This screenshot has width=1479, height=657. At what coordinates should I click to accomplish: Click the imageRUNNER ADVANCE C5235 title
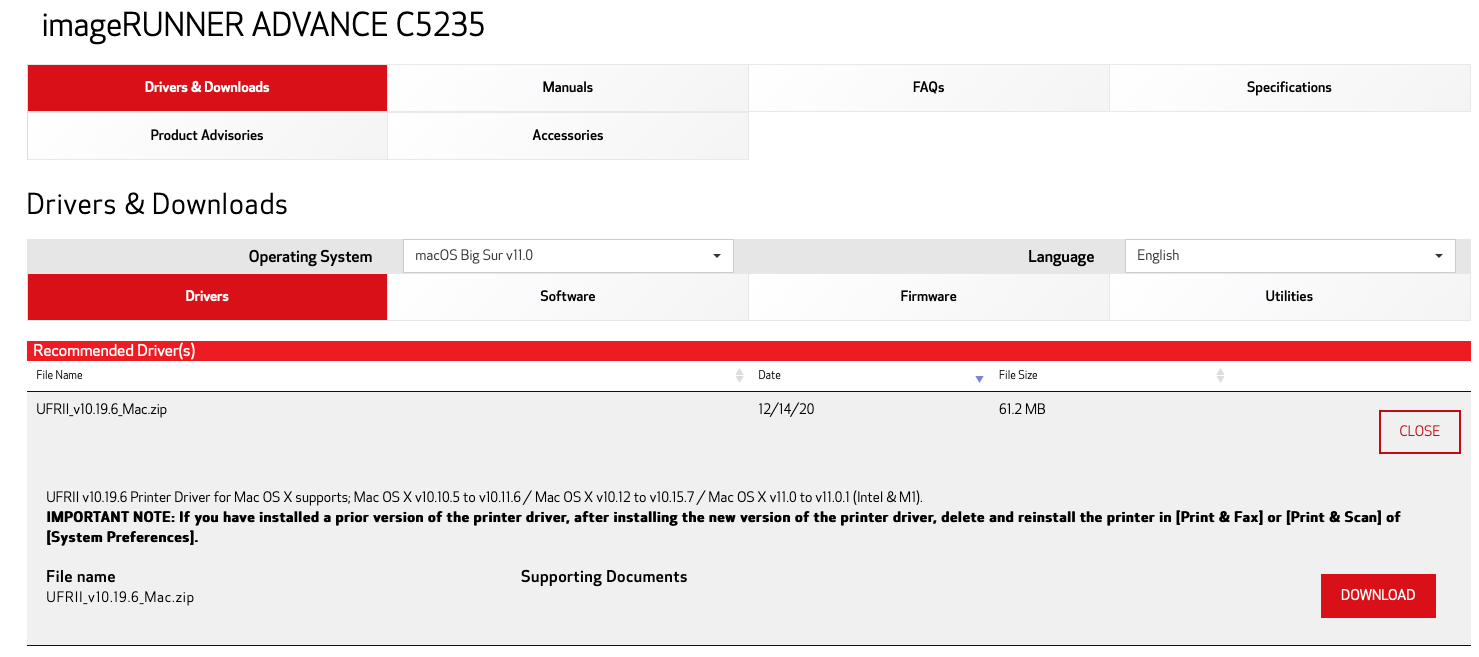[263, 24]
